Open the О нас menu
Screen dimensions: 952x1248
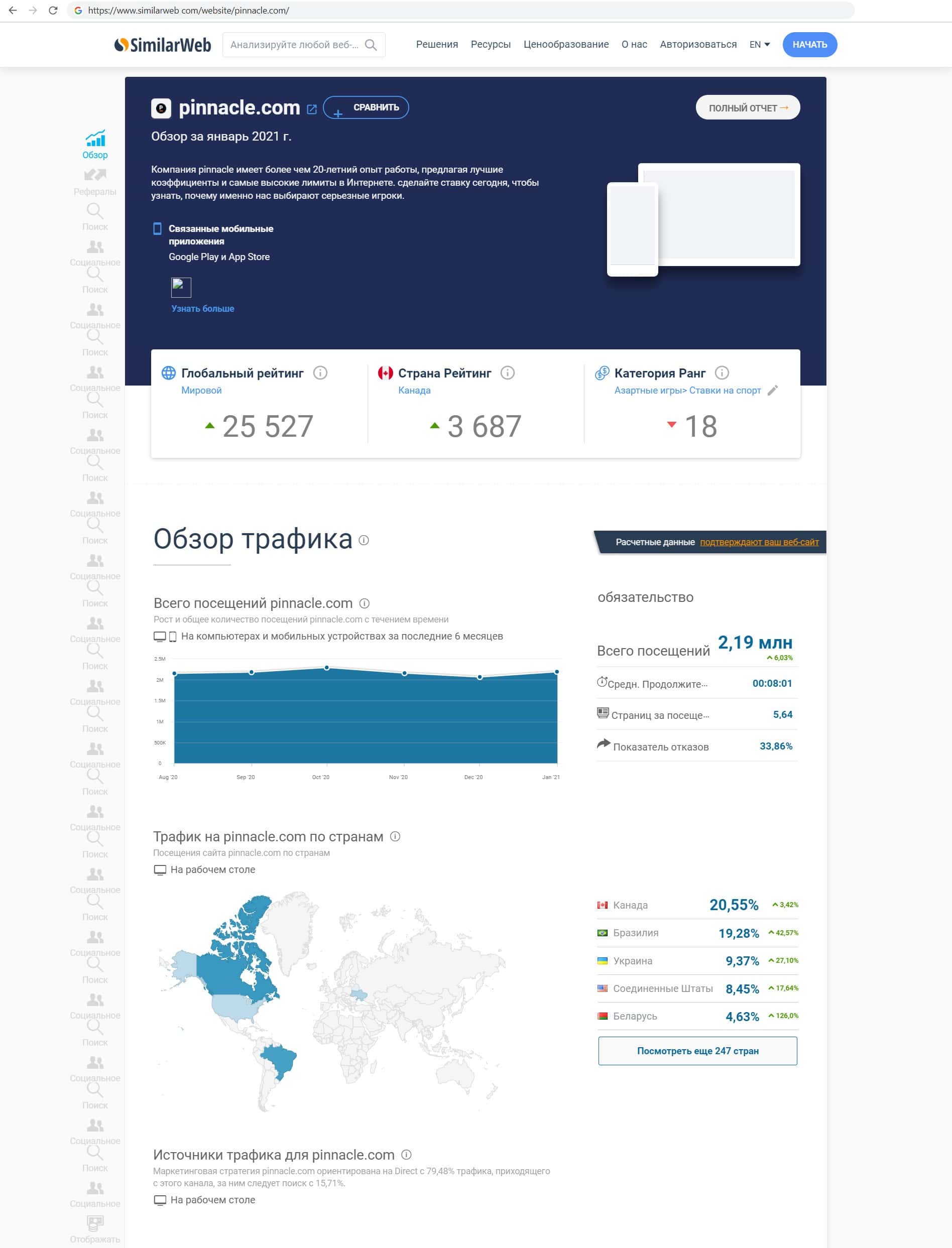[x=634, y=45]
